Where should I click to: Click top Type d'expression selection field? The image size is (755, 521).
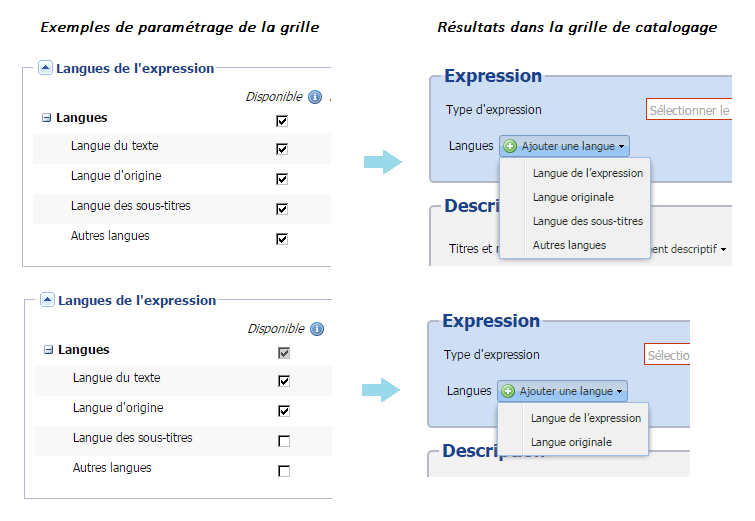pos(689,110)
